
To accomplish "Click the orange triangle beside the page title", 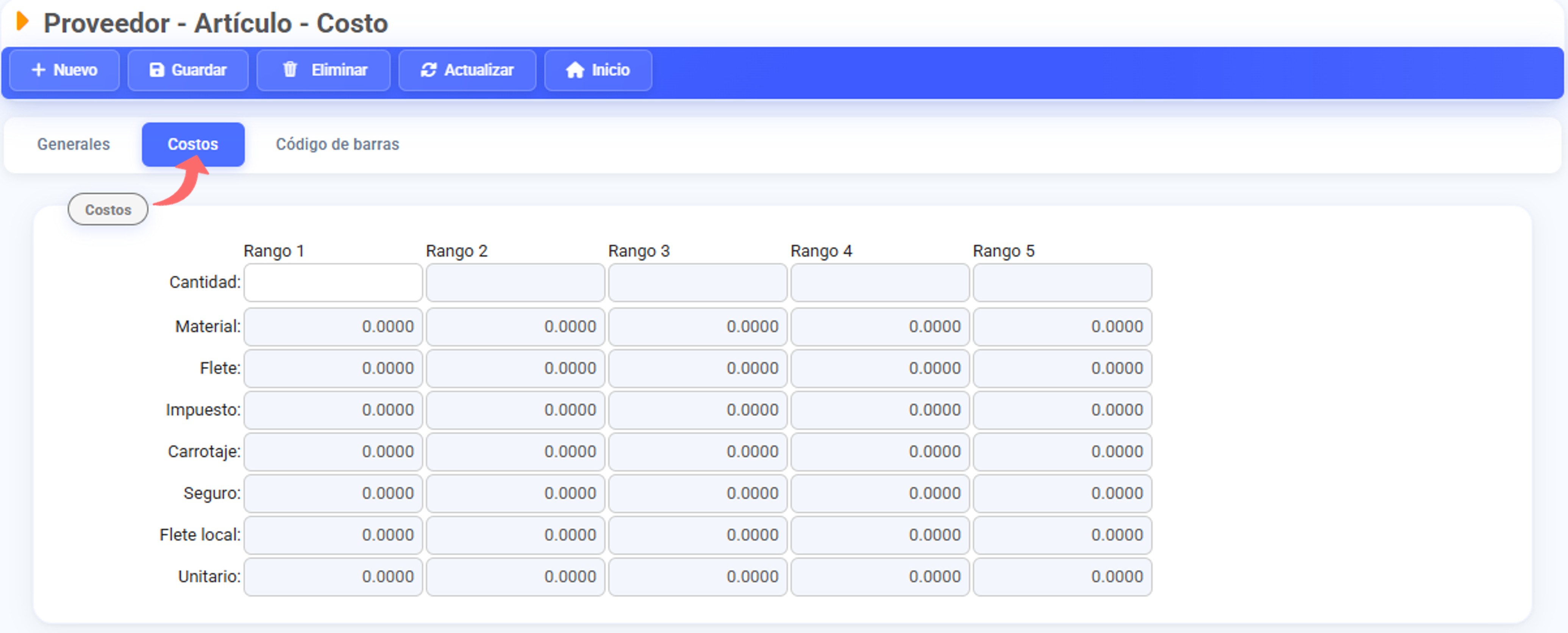I will [22, 21].
